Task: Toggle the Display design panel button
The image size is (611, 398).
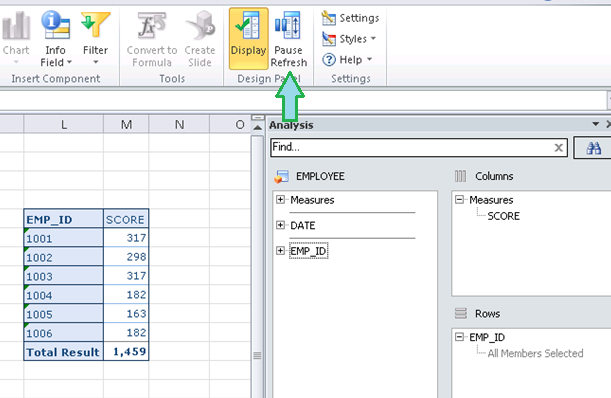Action: pyautogui.click(x=249, y=39)
